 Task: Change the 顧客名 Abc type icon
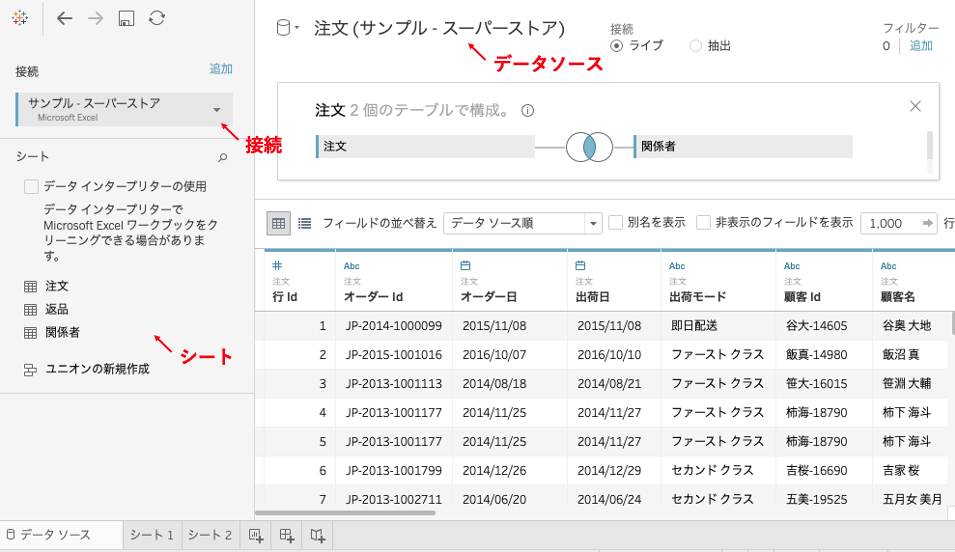tap(889, 266)
